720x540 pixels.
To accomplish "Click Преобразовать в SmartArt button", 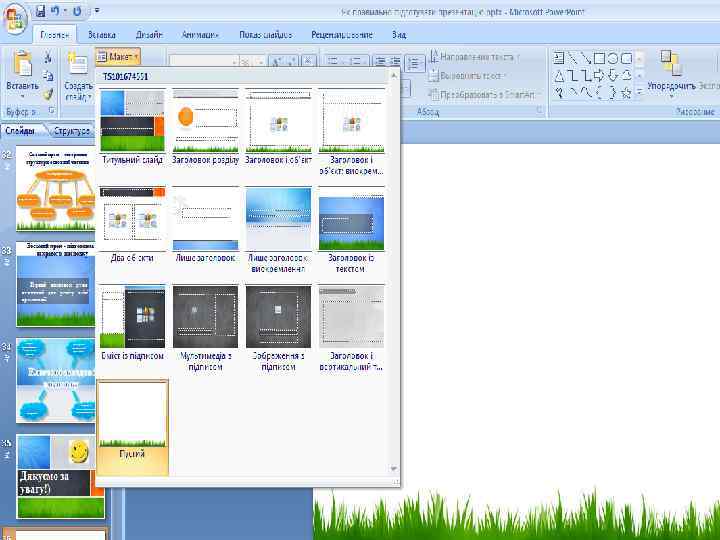I will pos(482,95).
